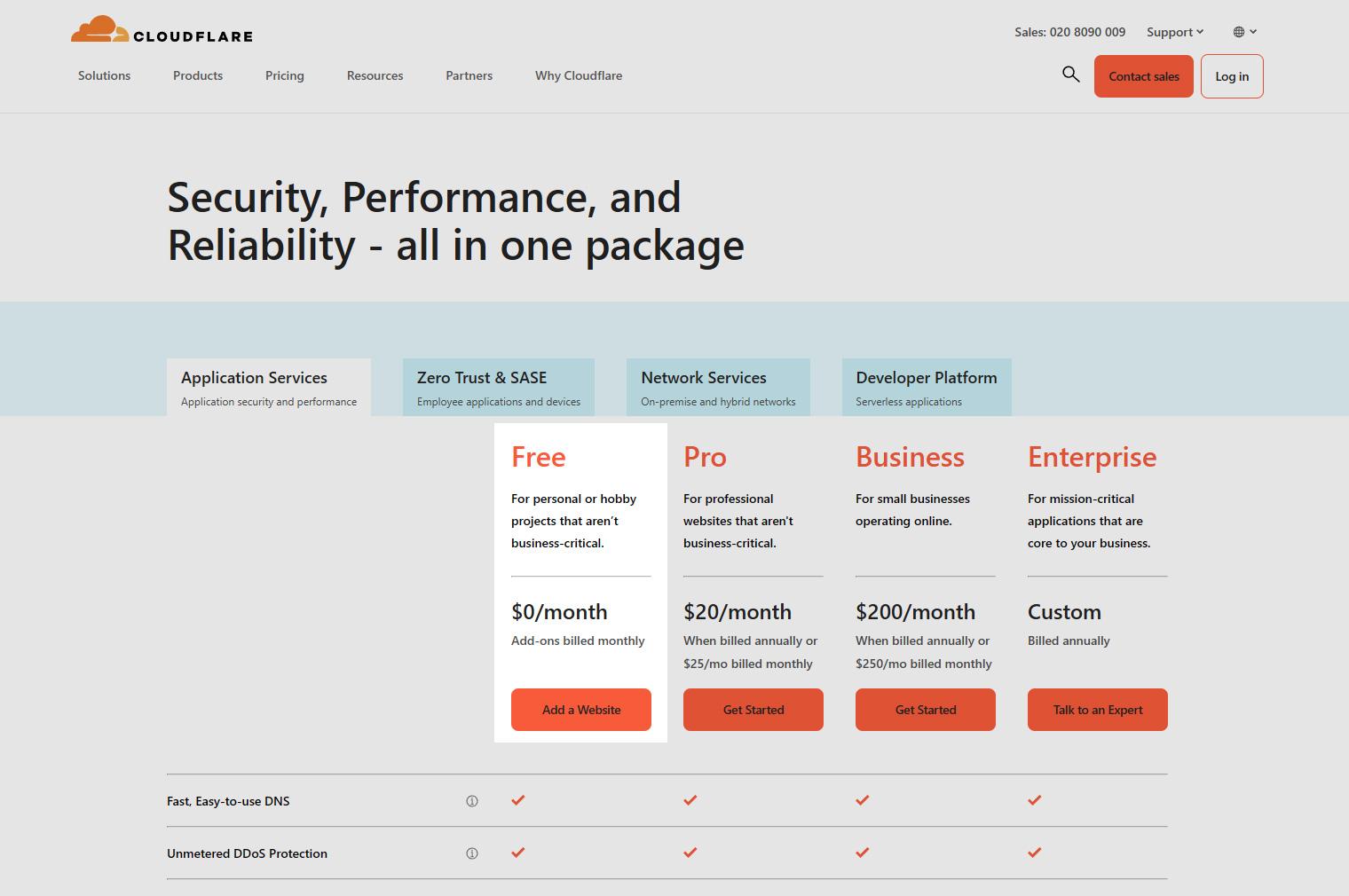The image size is (1349, 896).
Task: Click the Log in button
Action: coord(1231,76)
